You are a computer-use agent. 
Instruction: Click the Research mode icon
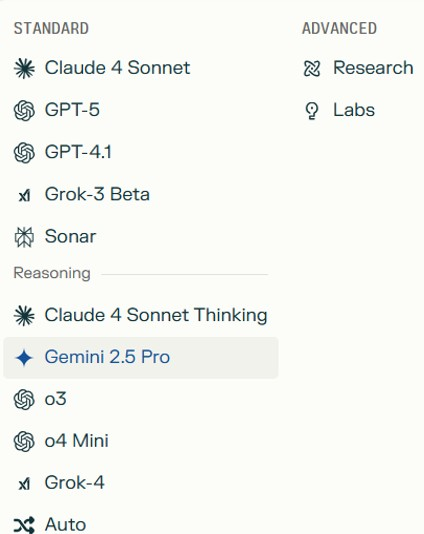click(312, 68)
